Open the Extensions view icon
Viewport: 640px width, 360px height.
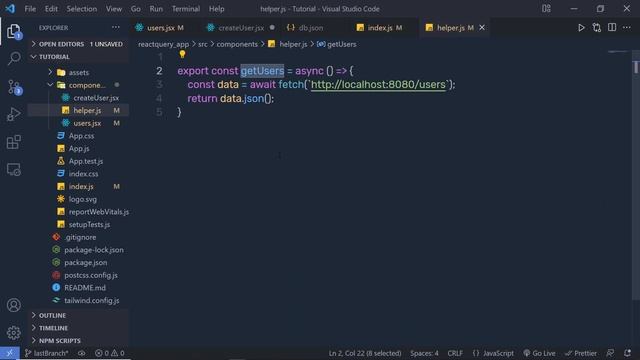[14, 142]
